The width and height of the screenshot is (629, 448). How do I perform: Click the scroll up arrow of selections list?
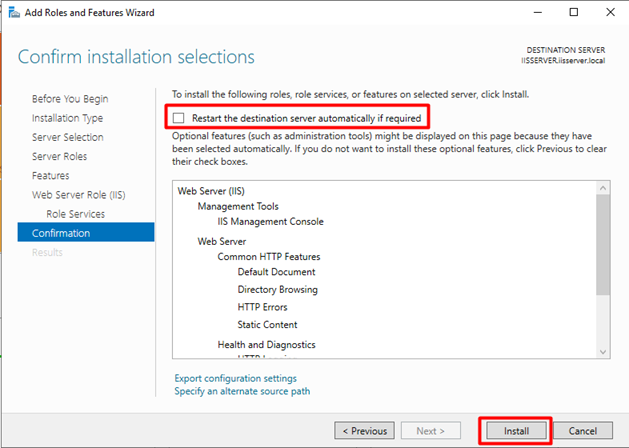[603, 188]
